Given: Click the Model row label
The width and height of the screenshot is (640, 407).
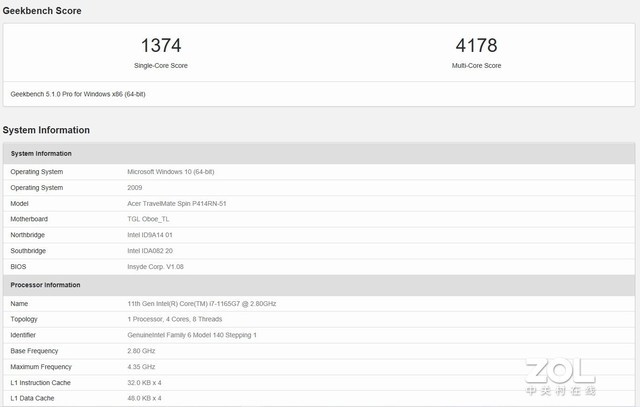Looking at the screenshot, I should tap(19, 203).
